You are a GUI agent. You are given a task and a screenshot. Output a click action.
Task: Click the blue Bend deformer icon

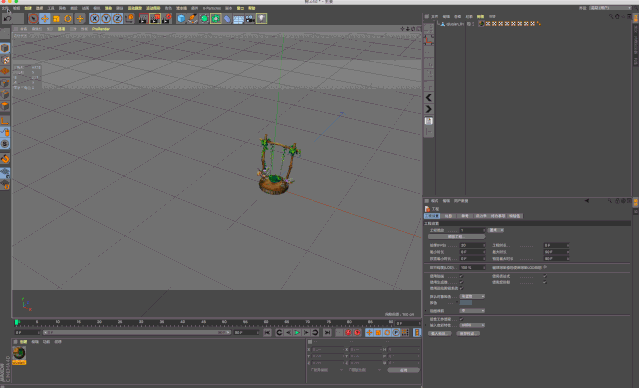[227, 18]
